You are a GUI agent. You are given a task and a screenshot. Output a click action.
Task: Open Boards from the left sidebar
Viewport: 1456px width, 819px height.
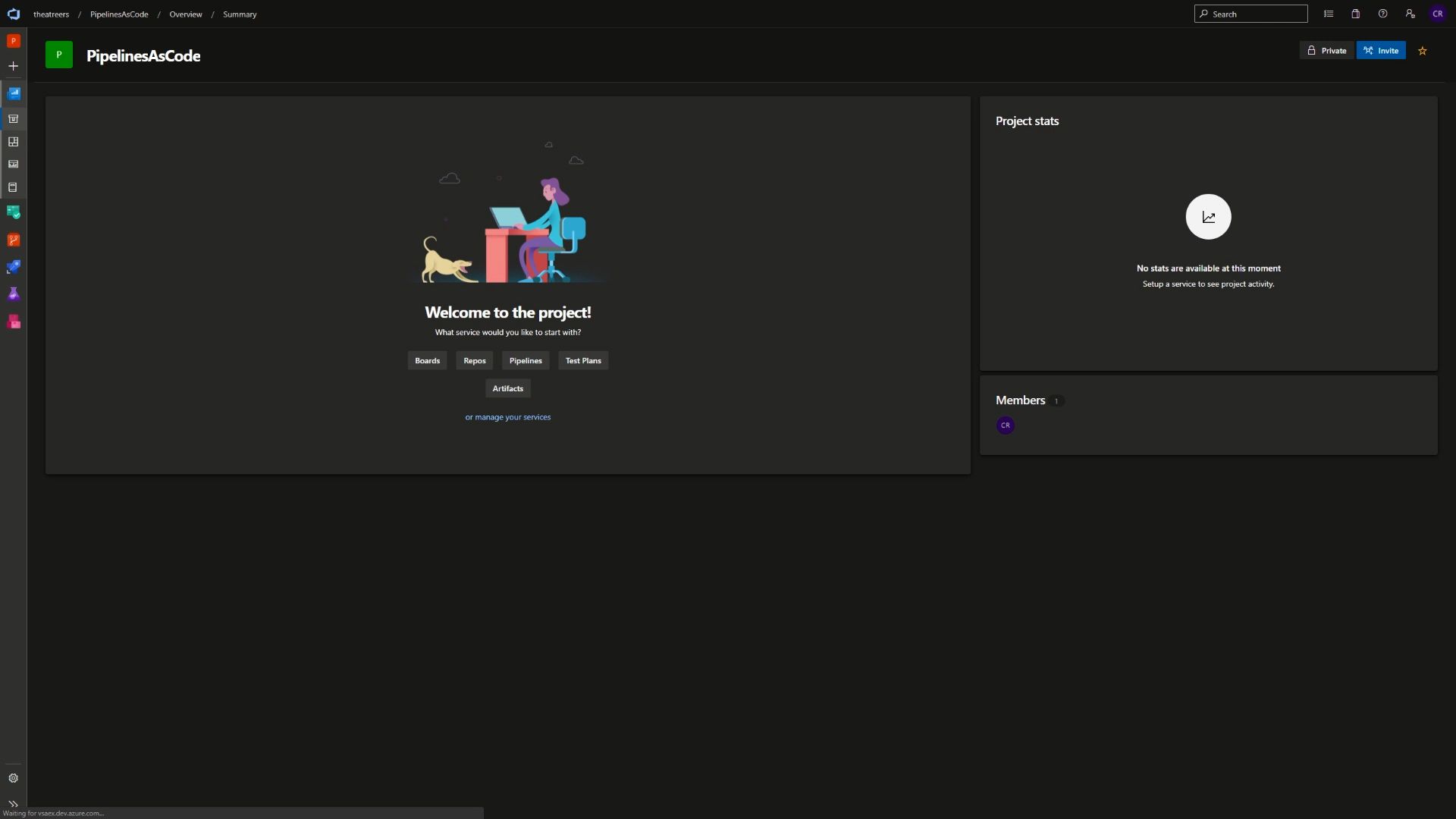(x=14, y=212)
